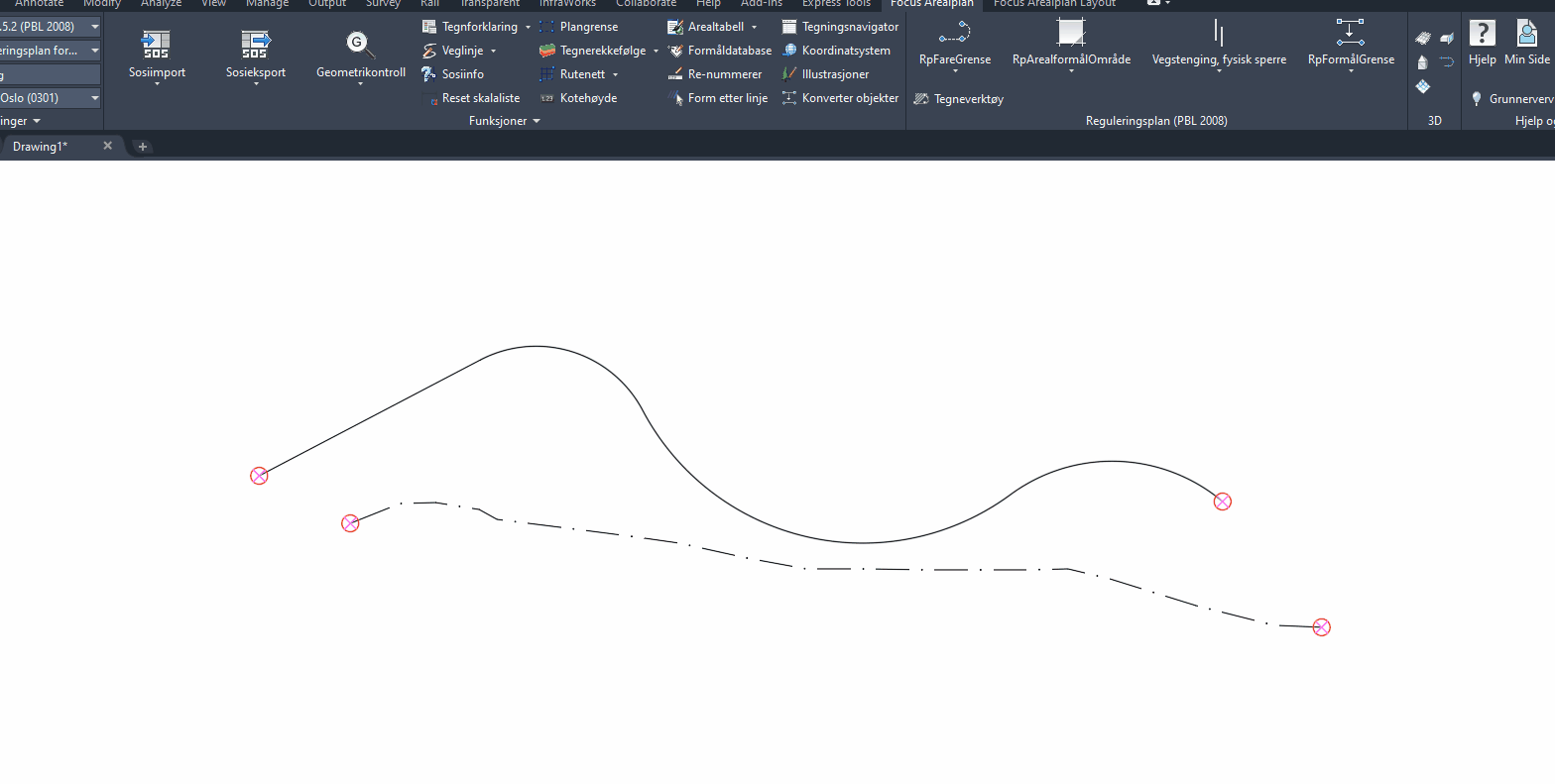
Task: Open the Oslo (0301) municipality dropdown
Action: point(95,98)
